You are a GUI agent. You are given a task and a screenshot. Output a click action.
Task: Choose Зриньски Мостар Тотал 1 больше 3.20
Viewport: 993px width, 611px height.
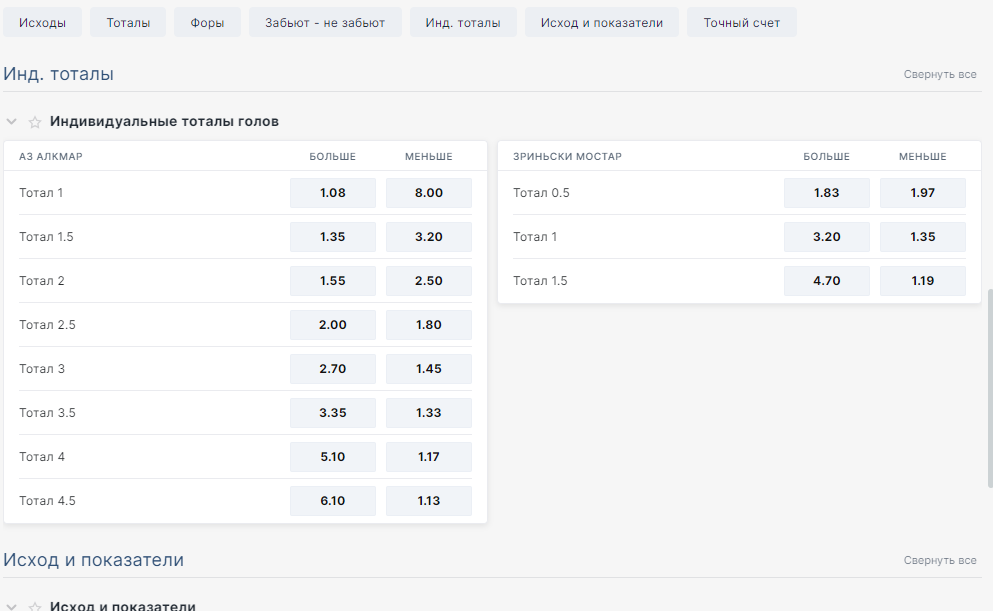coord(826,237)
